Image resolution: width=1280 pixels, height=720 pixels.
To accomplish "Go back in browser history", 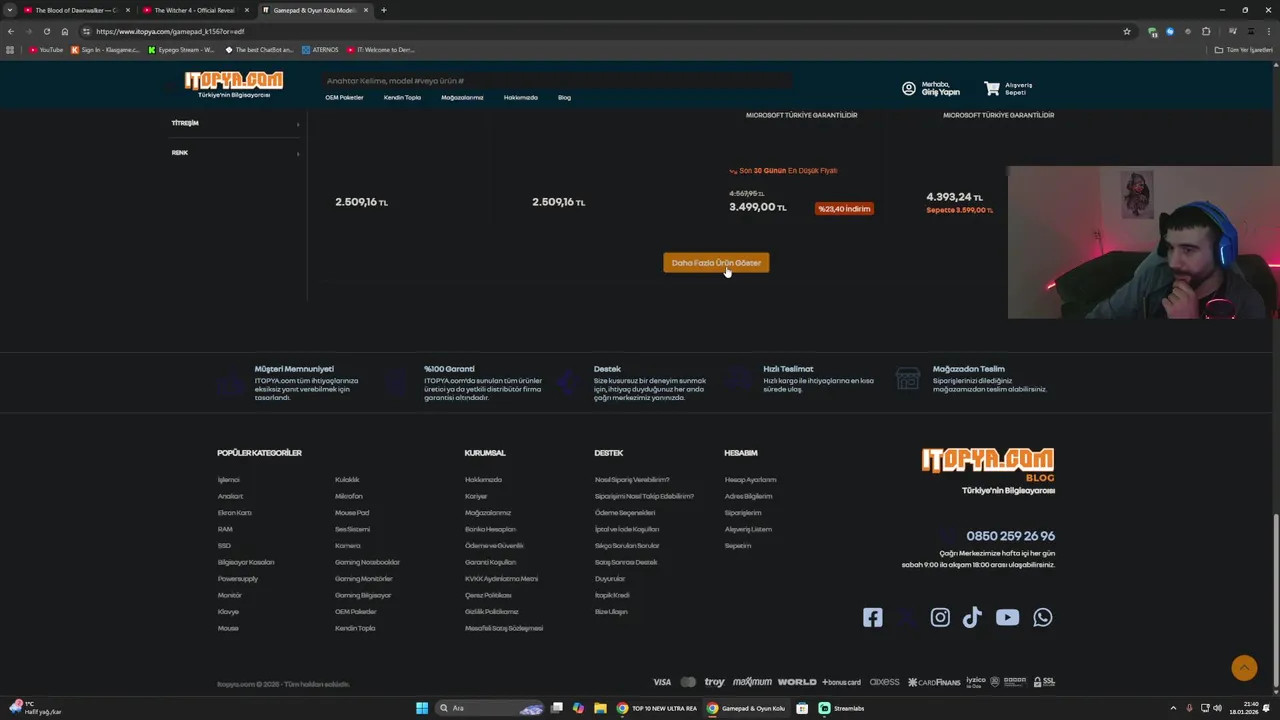I will (x=11, y=31).
